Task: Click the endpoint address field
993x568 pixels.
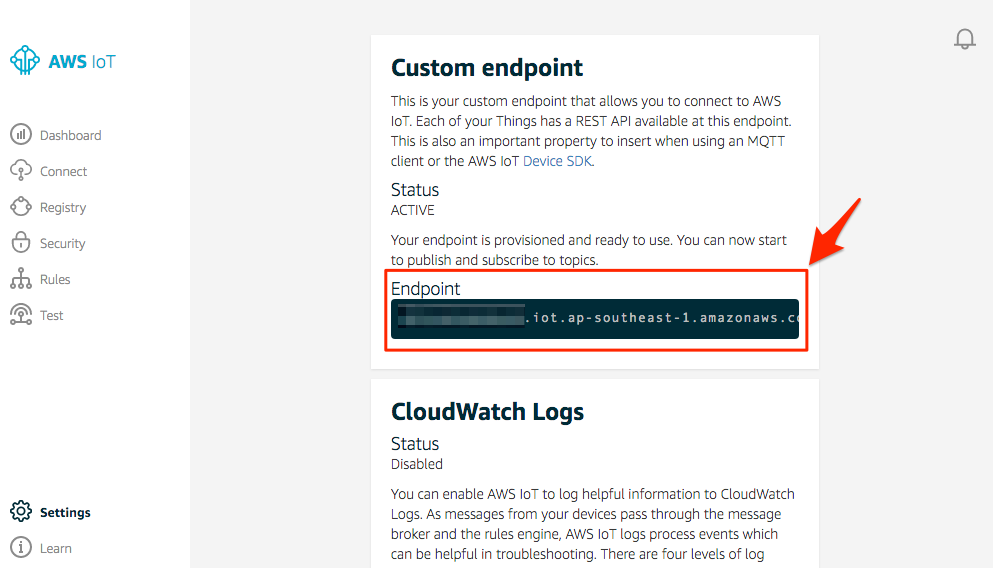Action: click(595, 319)
